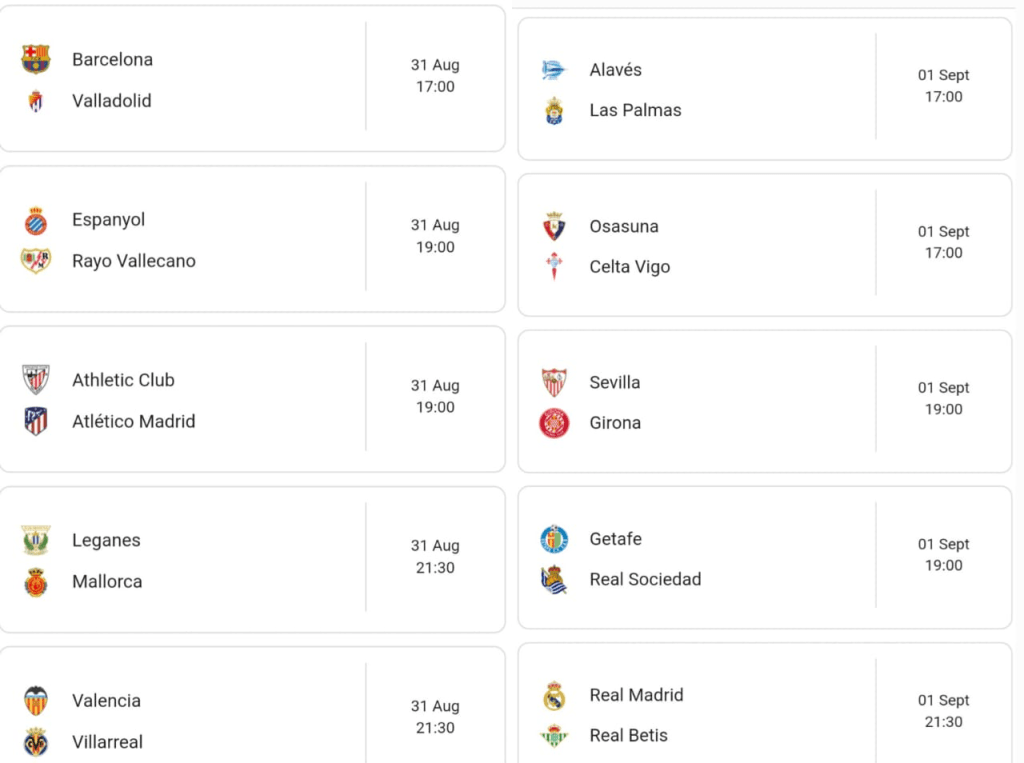Select the Mallorca team name

coord(107,581)
